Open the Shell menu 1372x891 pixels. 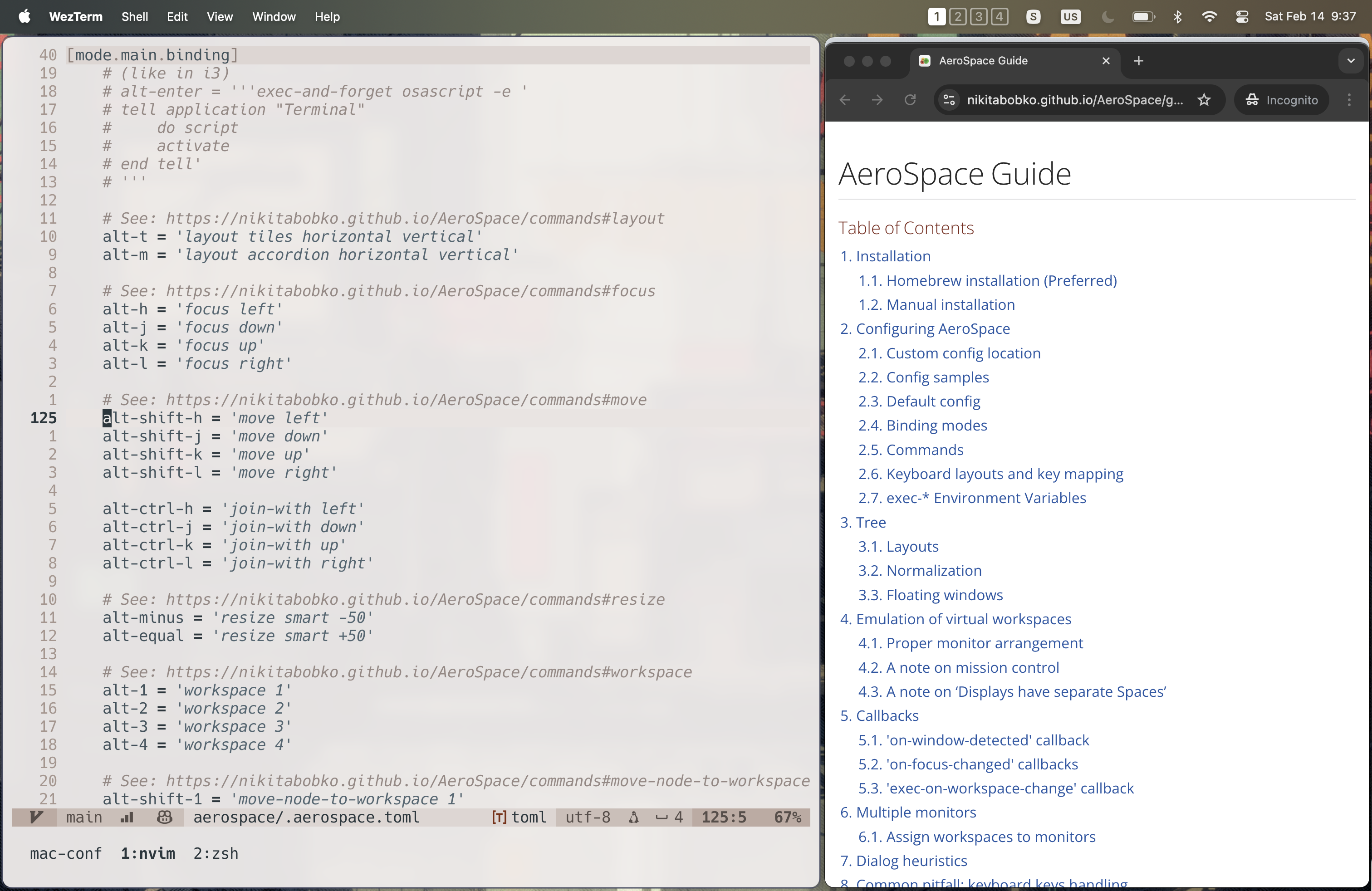pyautogui.click(x=134, y=17)
